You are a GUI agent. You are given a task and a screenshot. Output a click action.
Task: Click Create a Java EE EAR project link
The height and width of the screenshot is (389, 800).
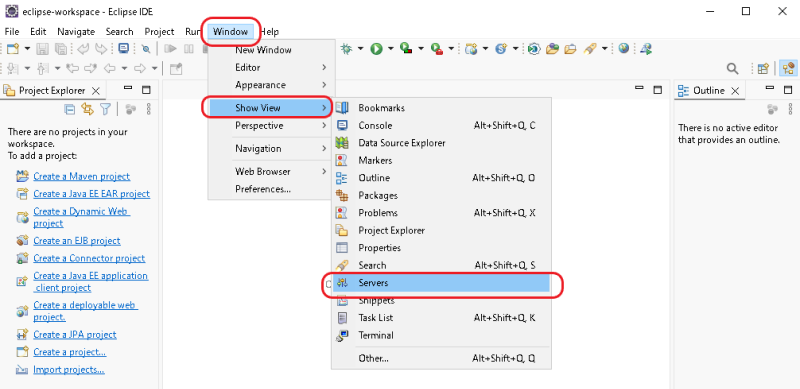91,193
